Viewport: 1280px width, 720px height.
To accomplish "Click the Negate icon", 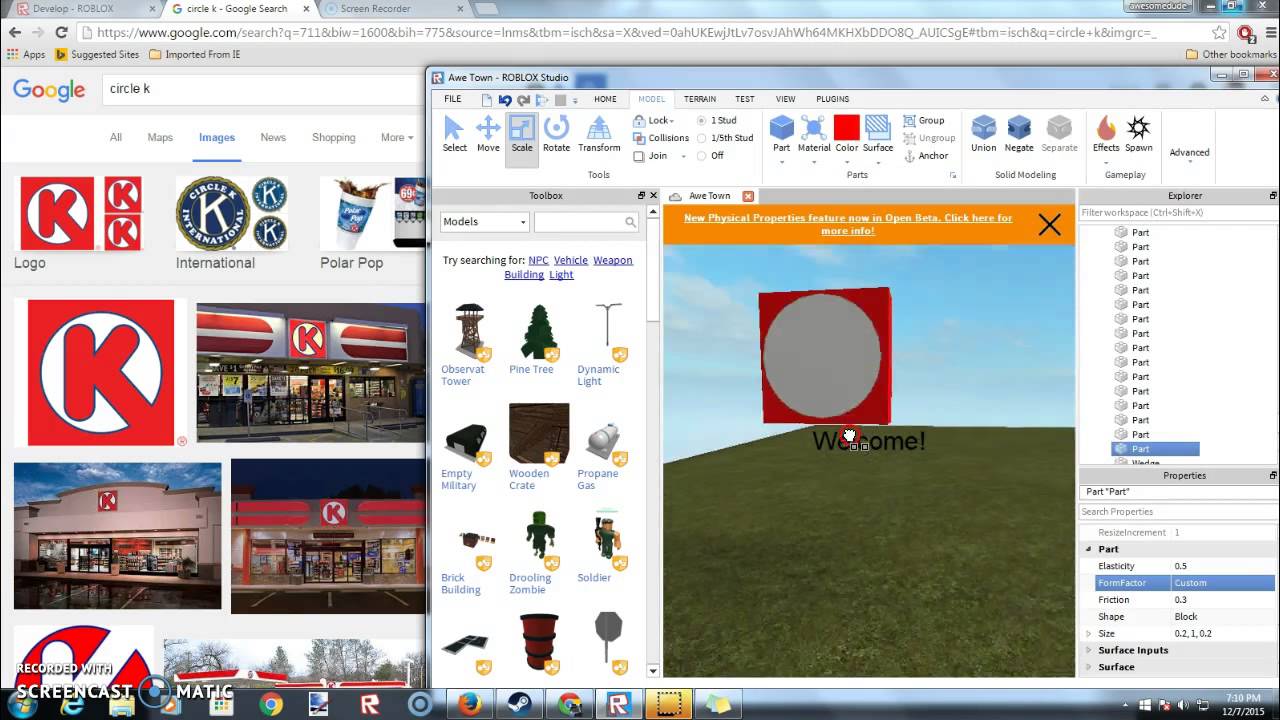I will (1018, 130).
